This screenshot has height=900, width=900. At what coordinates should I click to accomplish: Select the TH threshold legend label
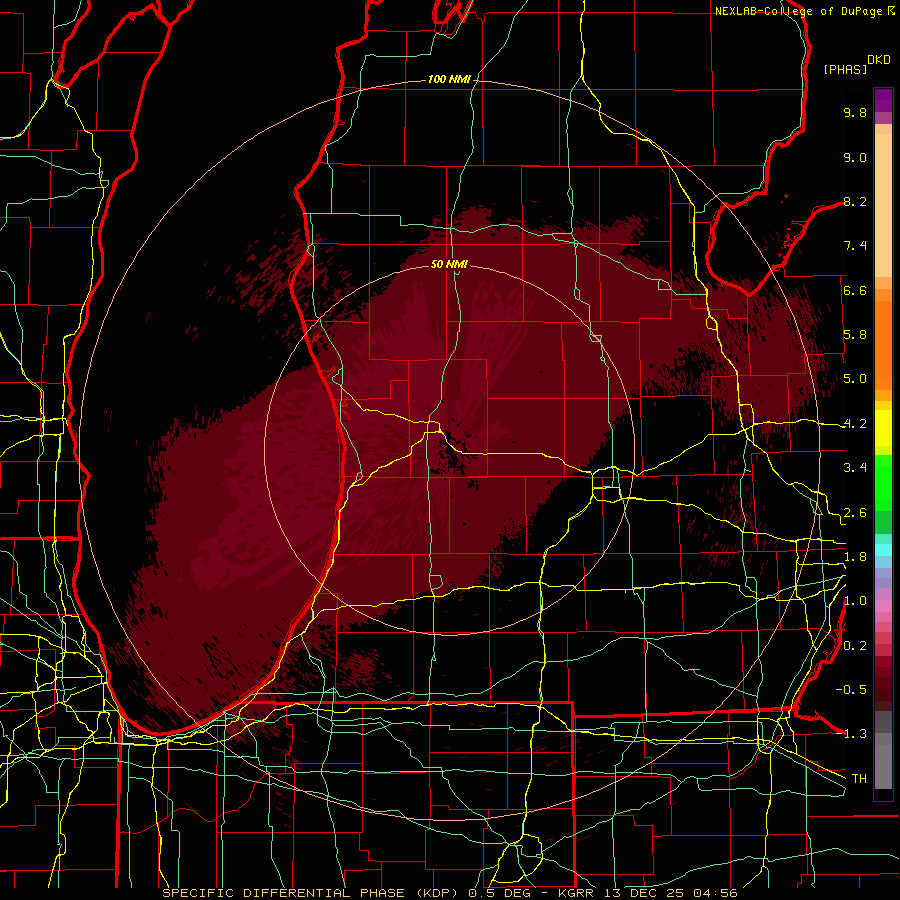859,779
